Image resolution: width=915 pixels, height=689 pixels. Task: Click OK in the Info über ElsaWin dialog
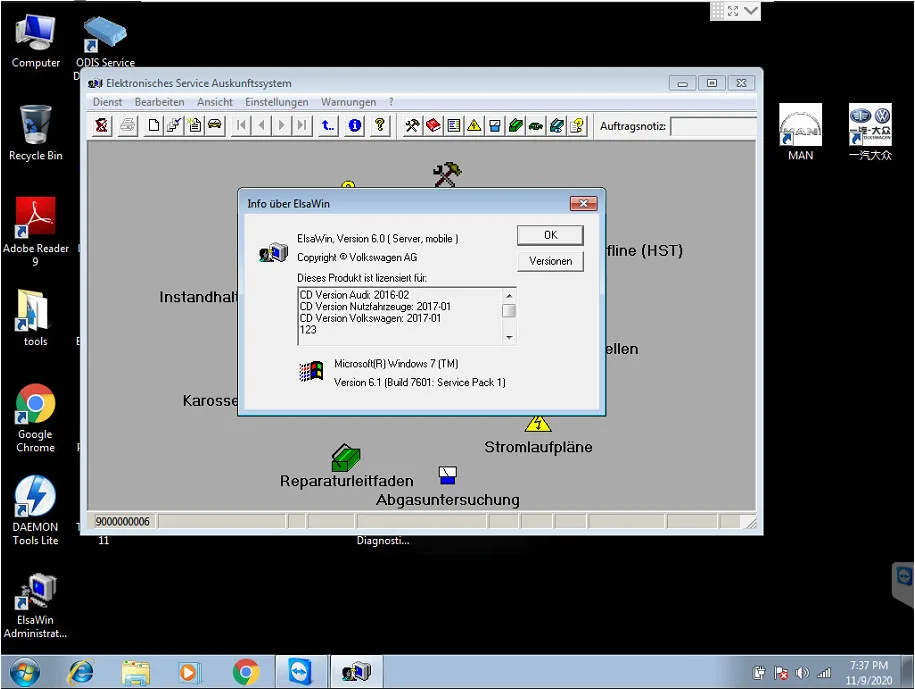click(x=550, y=235)
